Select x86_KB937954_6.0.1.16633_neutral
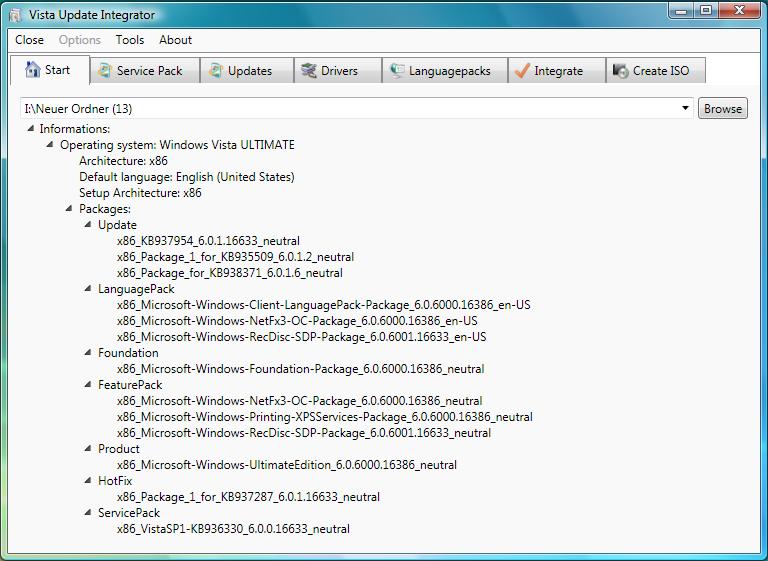The height and width of the screenshot is (561, 768). [x=208, y=241]
